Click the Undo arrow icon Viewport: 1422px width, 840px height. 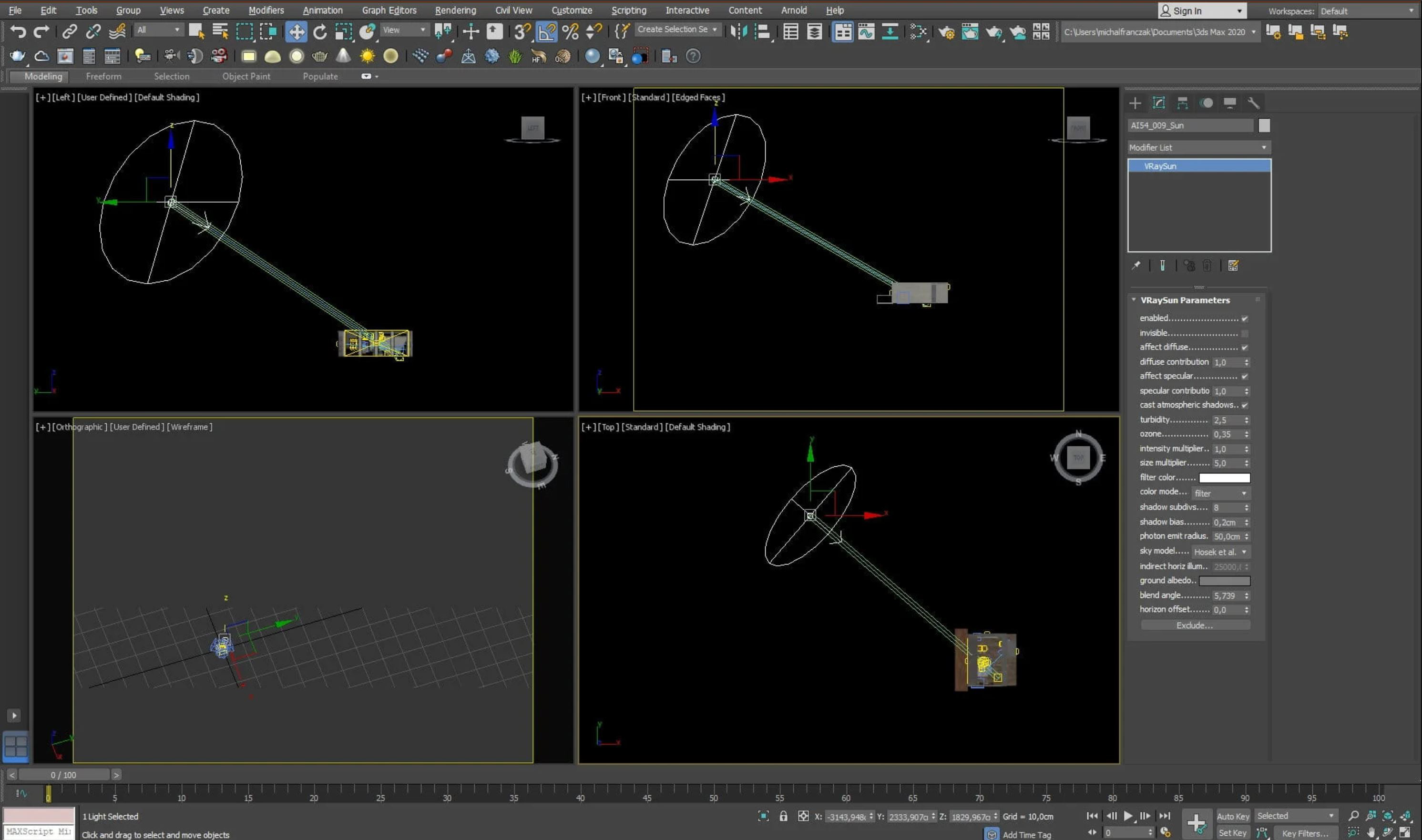18,31
